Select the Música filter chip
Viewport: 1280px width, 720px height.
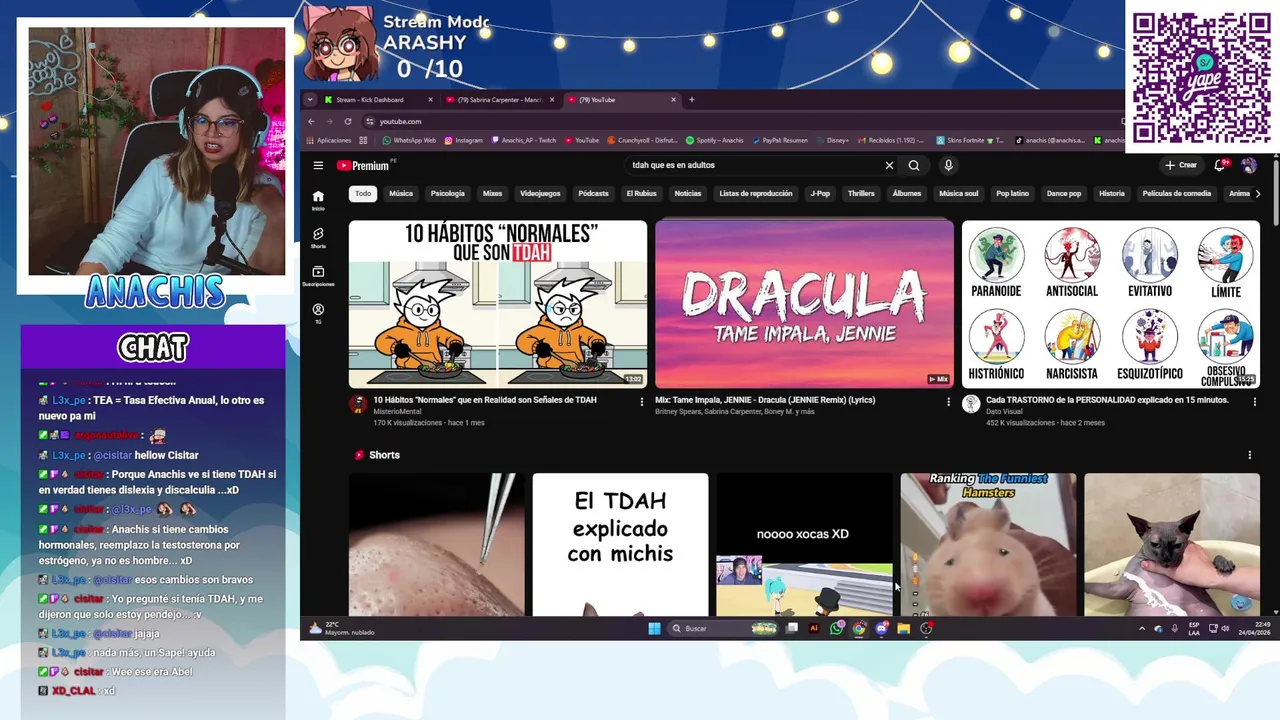(x=401, y=194)
